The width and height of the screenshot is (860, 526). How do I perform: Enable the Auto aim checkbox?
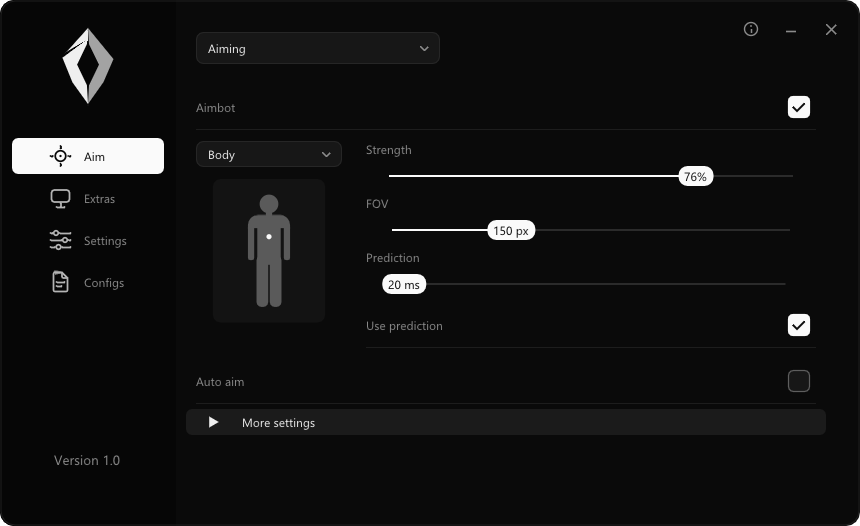(799, 381)
